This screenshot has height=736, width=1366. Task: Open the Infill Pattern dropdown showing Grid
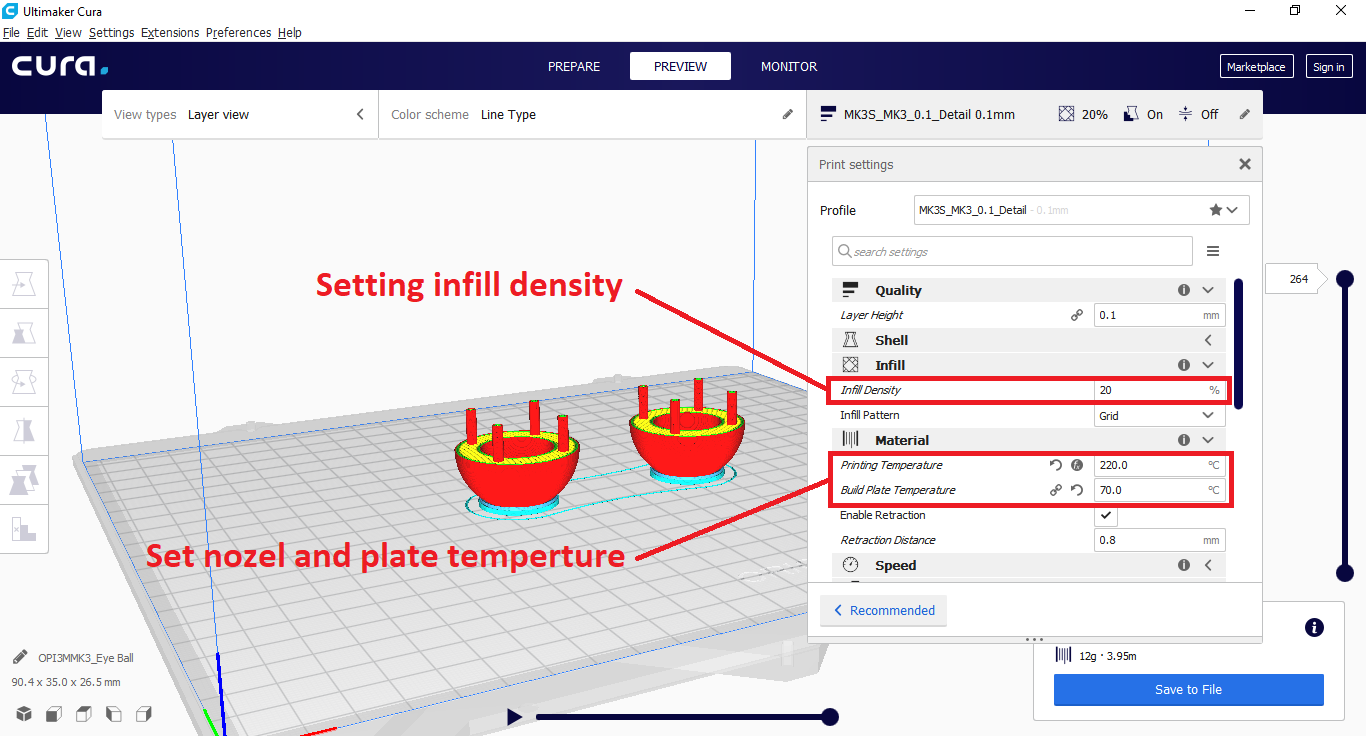[x=1159, y=415]
